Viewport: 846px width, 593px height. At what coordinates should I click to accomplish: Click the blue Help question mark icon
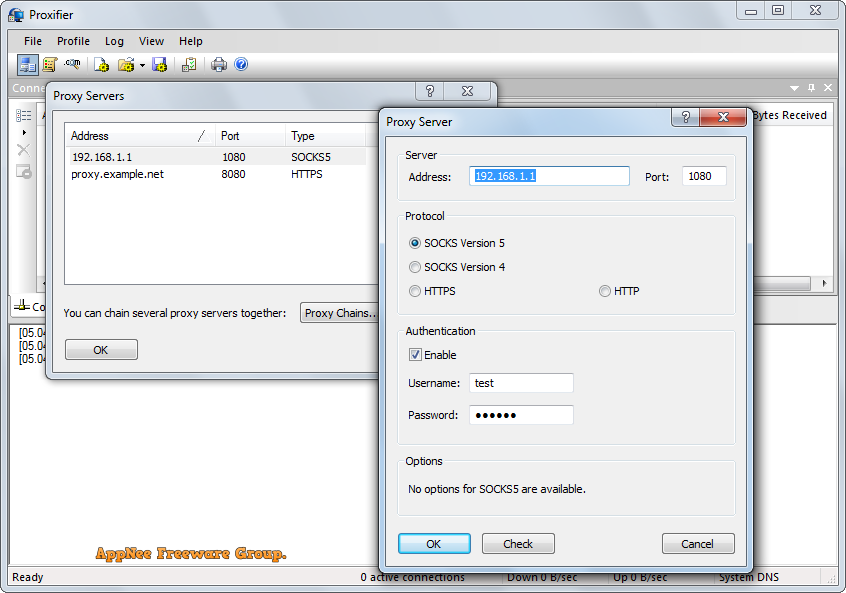point(241,65)
